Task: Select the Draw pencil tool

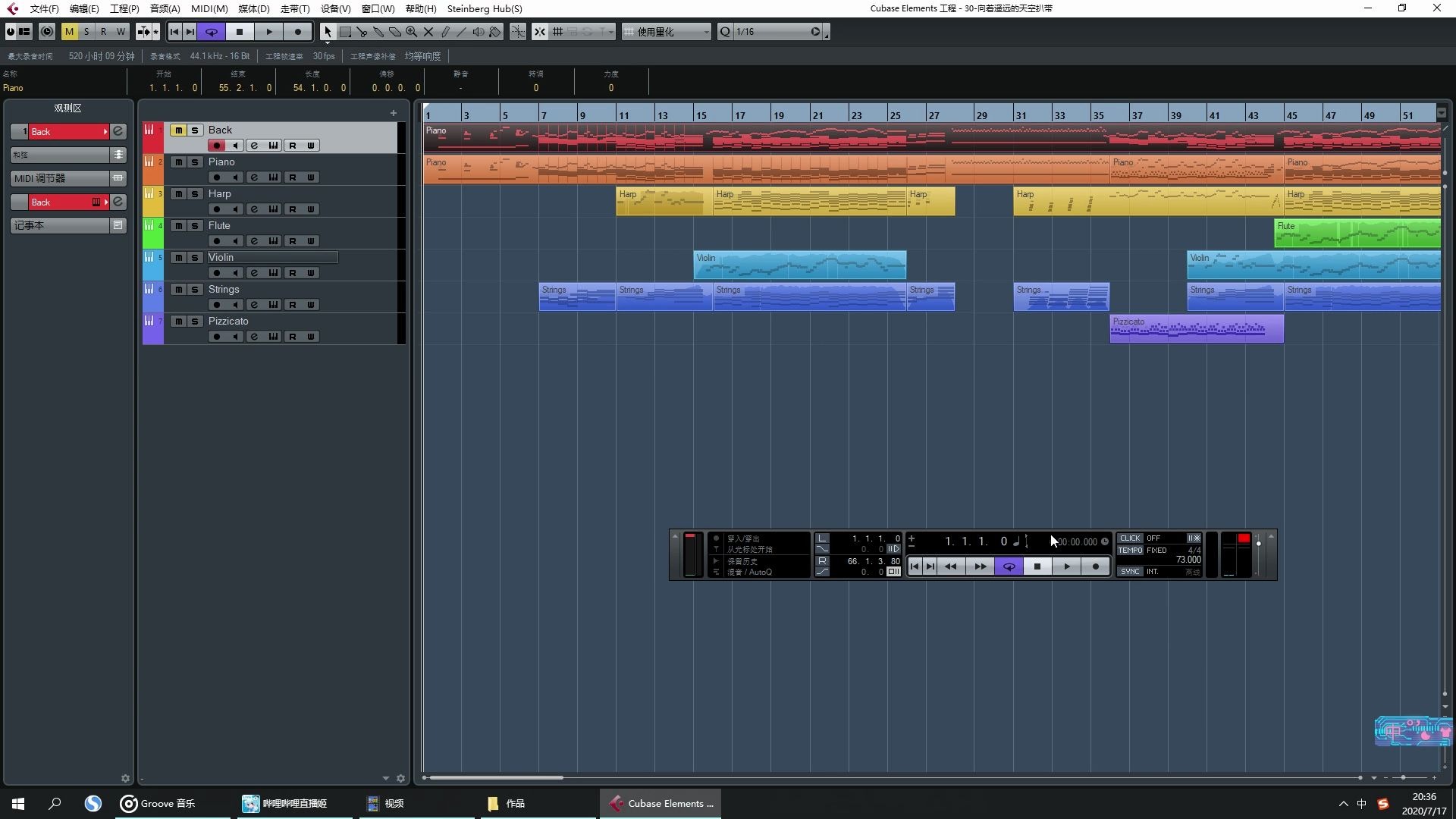Action: click(445, 32)
